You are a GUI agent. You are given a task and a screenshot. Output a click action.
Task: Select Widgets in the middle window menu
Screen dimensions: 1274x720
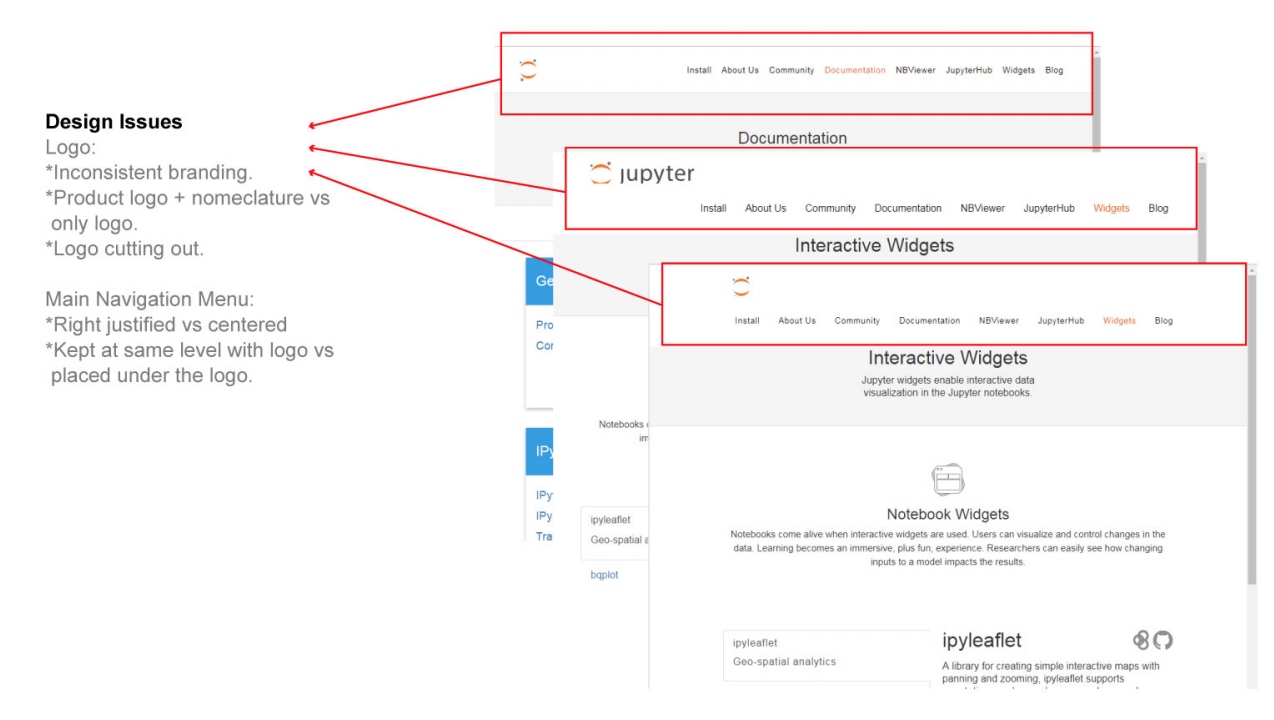point(1111,208)
